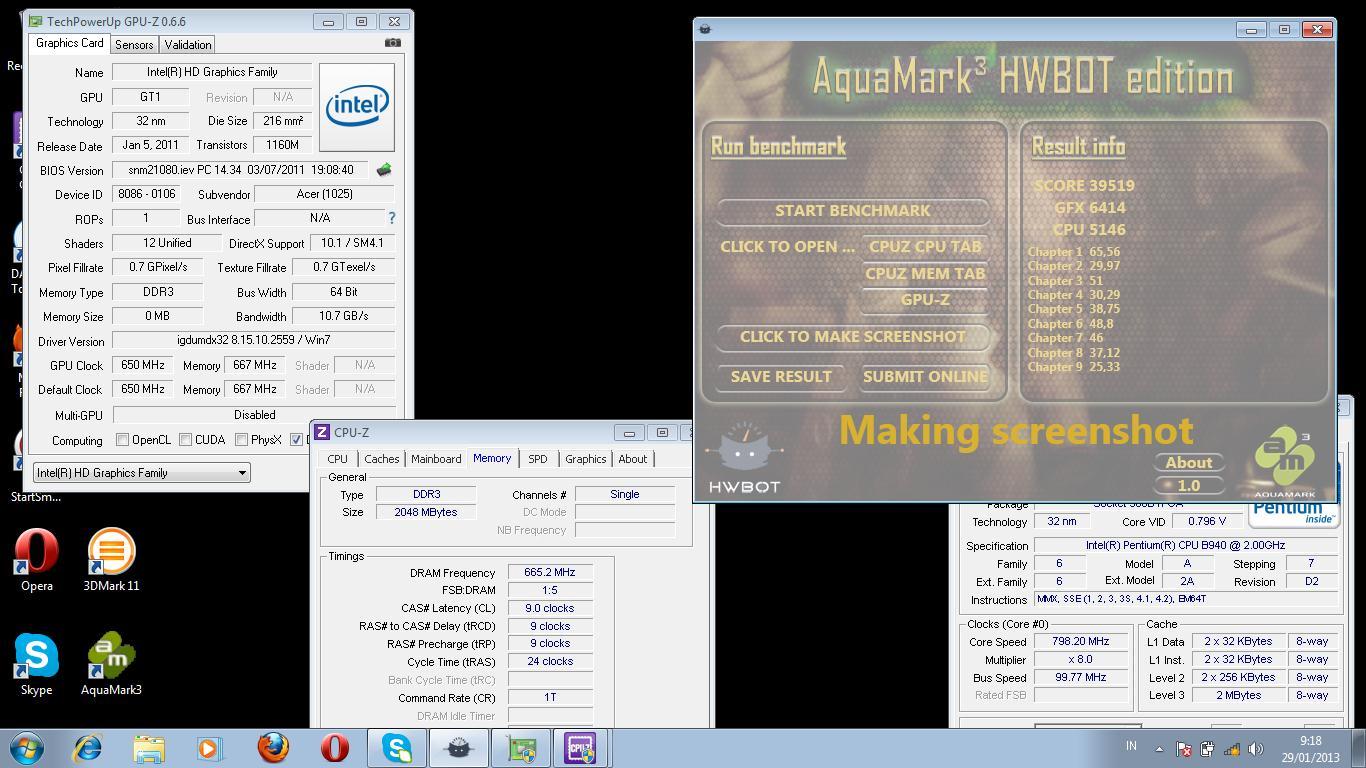Switch to the Caches tab in CPU-Z

[x=381, y=459]
